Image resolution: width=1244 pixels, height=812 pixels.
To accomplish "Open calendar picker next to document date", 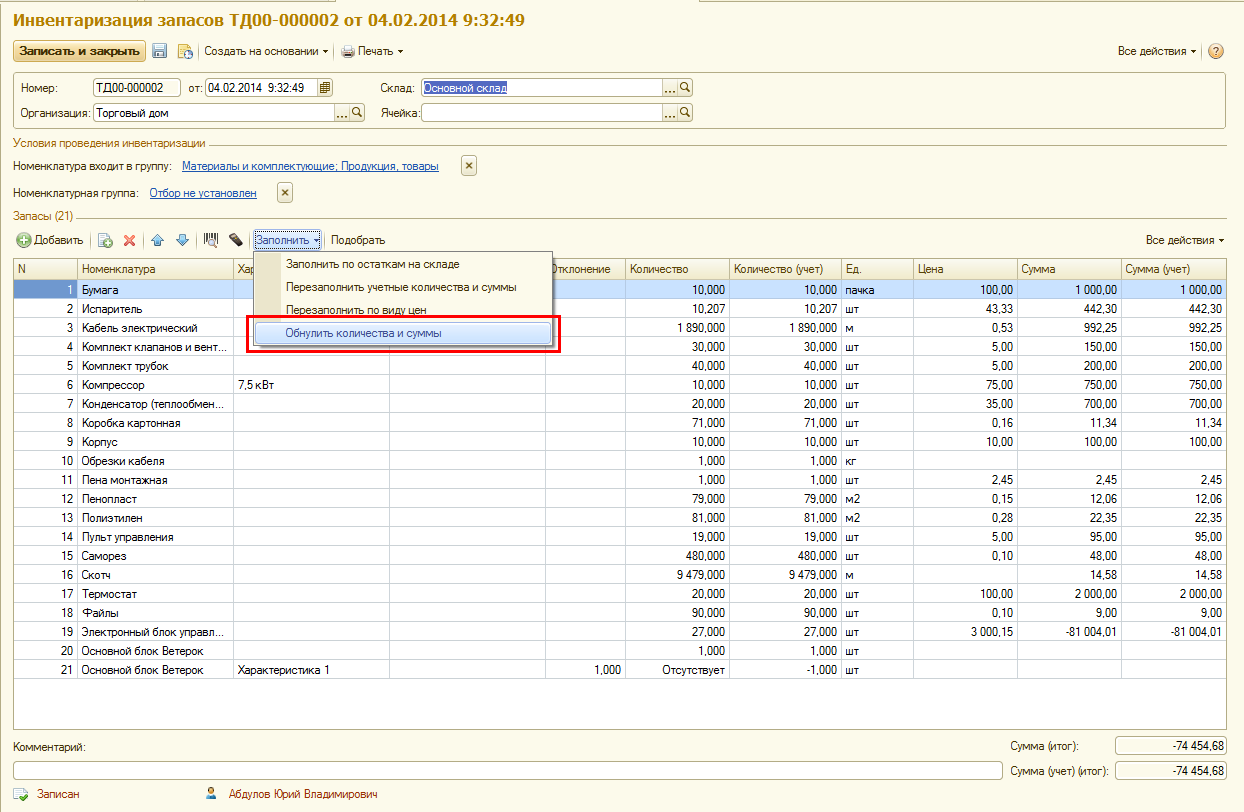I will (325, 88).
